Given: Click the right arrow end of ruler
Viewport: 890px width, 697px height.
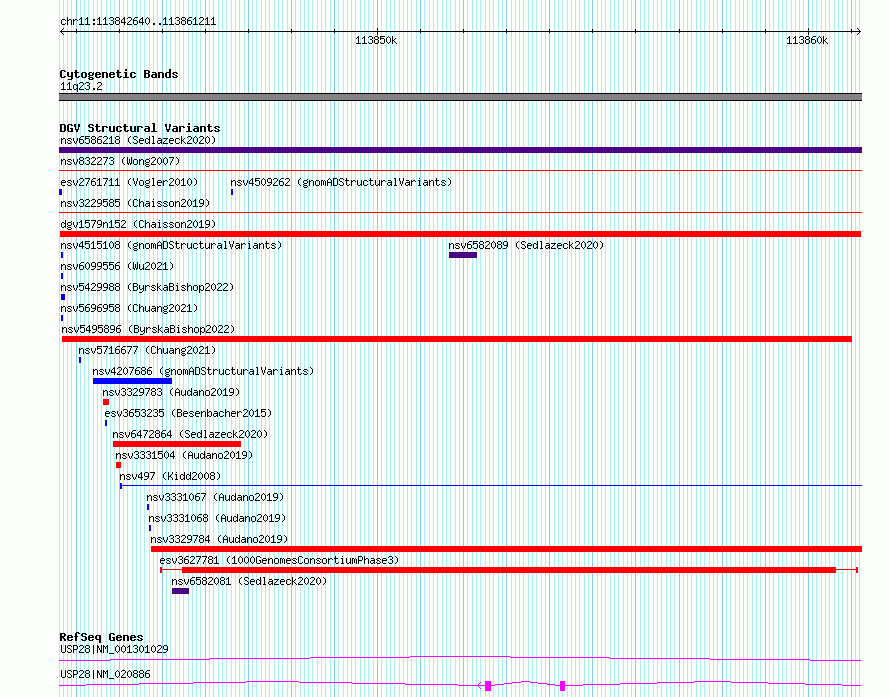Looking at the screenshot, I should (x=859, y=31).
